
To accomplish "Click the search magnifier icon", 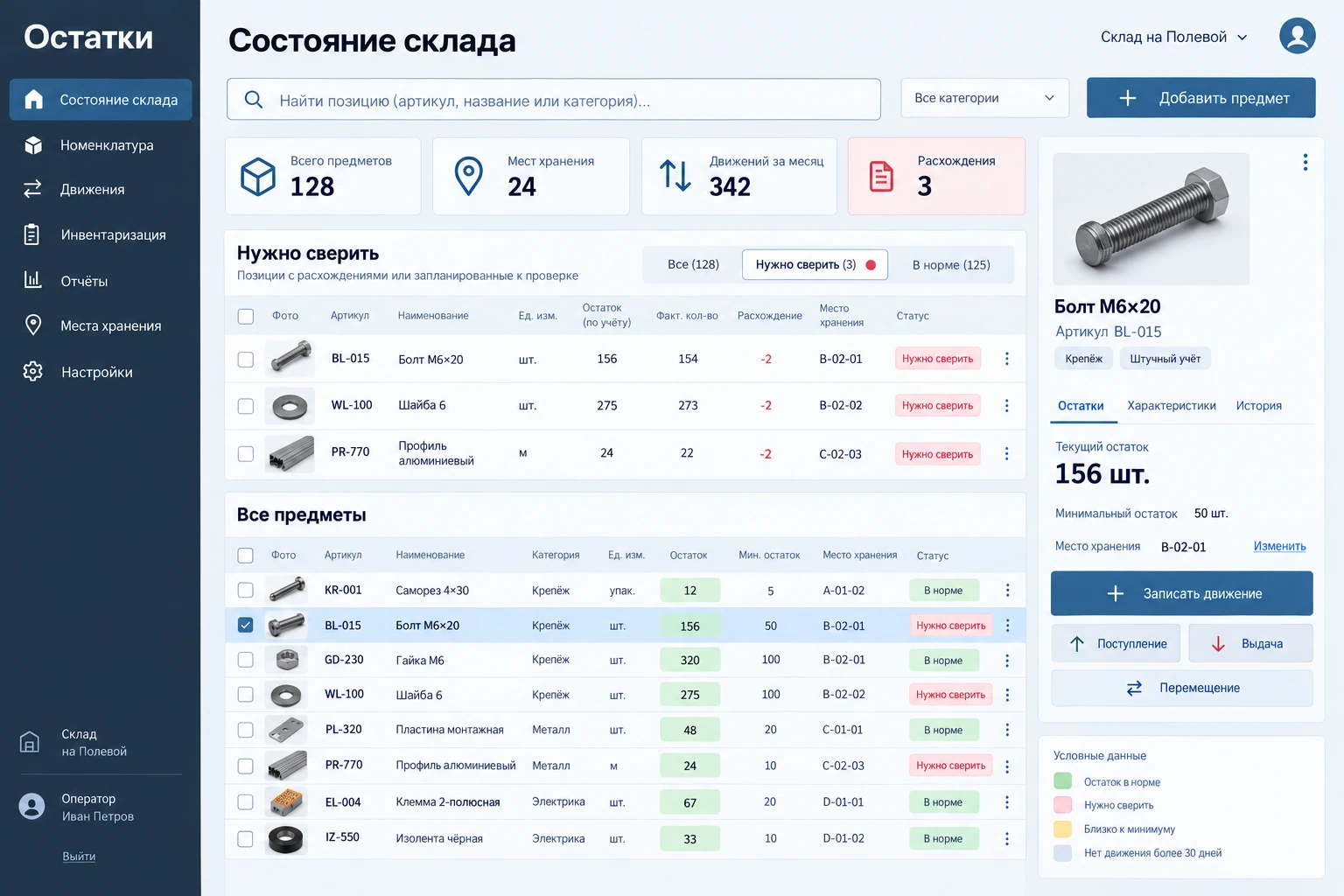I will pyautogui.click(x=254, y=100).
